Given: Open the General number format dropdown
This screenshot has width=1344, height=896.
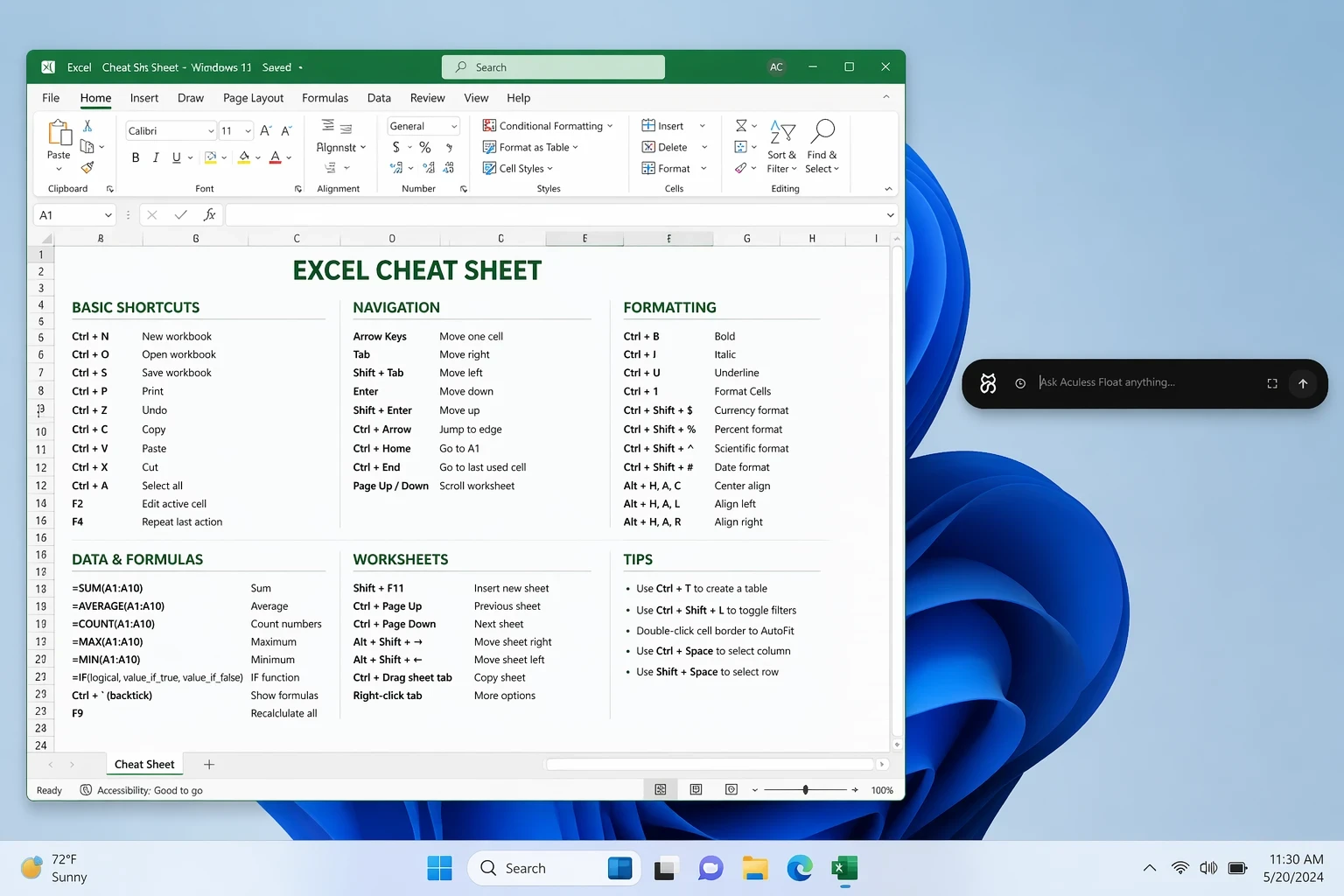Looking at the screenshot, I should (453, 126).
